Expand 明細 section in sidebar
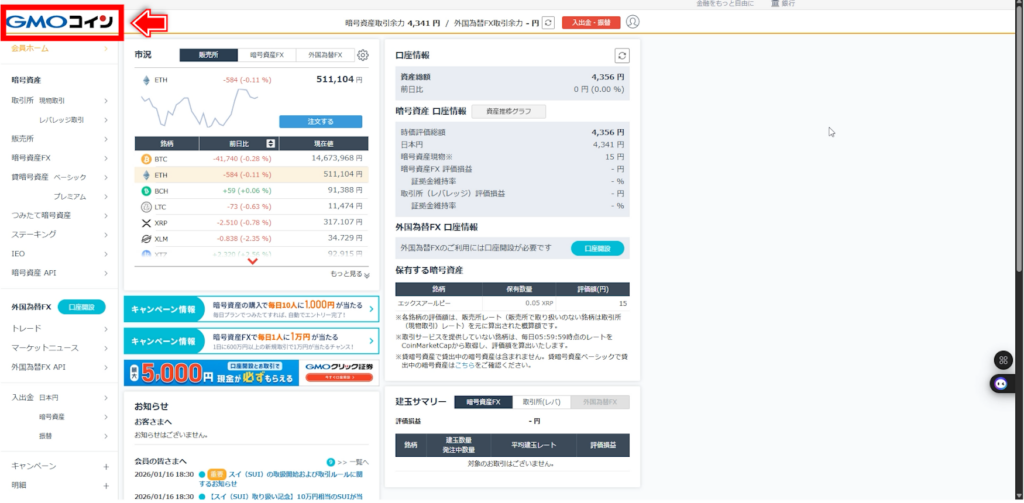 click(x=105, y=484)
